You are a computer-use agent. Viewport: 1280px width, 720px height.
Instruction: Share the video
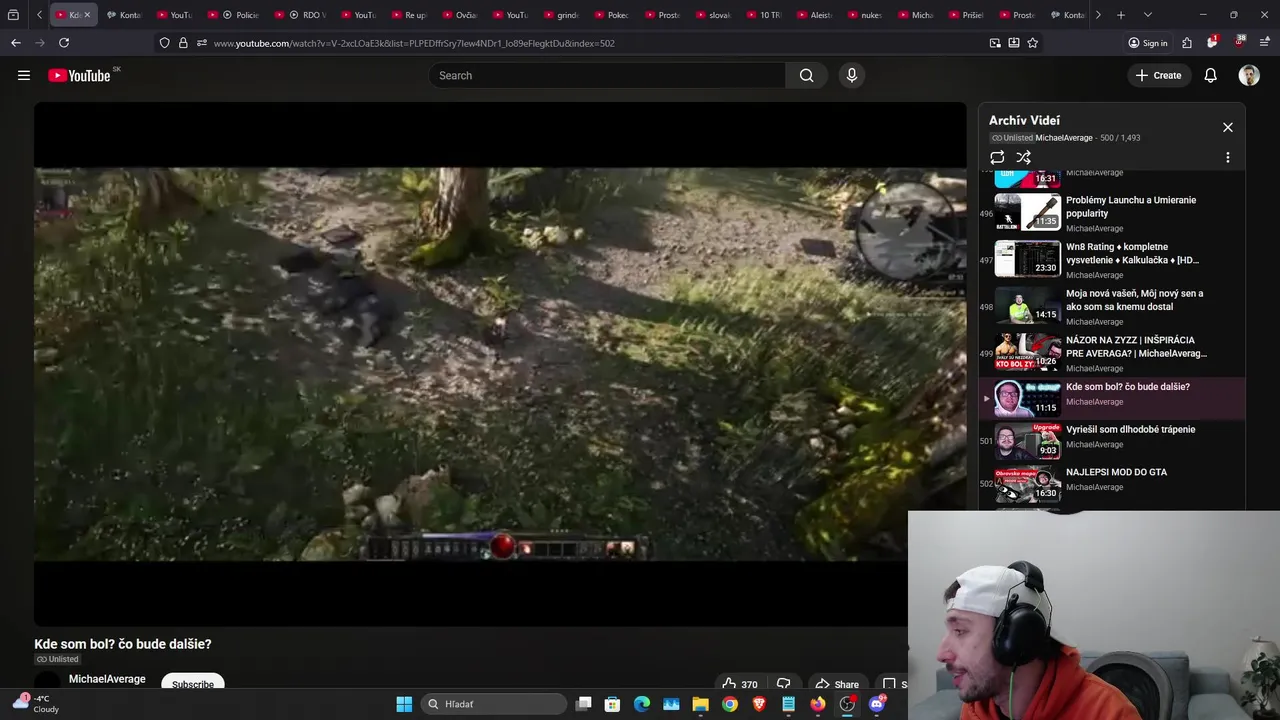click(x=837, y=684)
